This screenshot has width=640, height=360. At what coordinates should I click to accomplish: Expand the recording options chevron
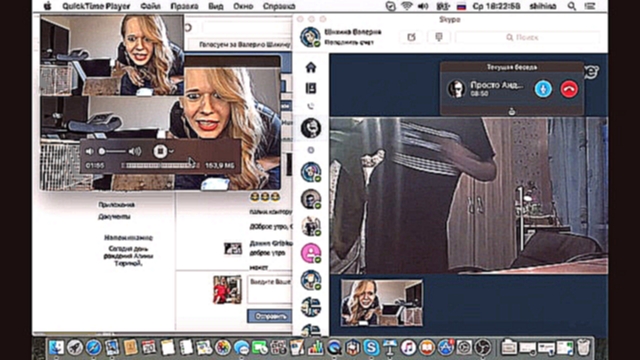click(x=172, y=151)
